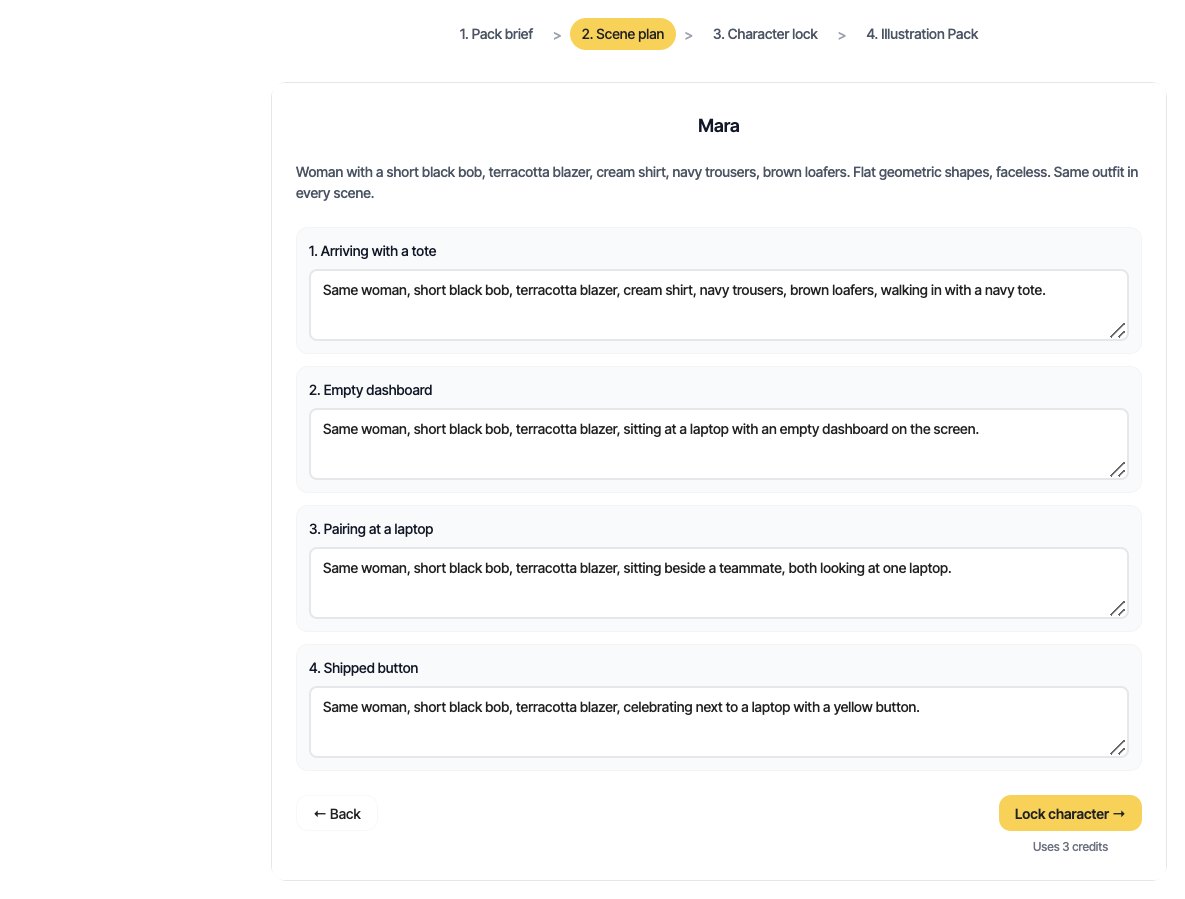Viewport: 1185px width, 899px height.
Task: Open the Character lock step
Action: tap(765, 34)
